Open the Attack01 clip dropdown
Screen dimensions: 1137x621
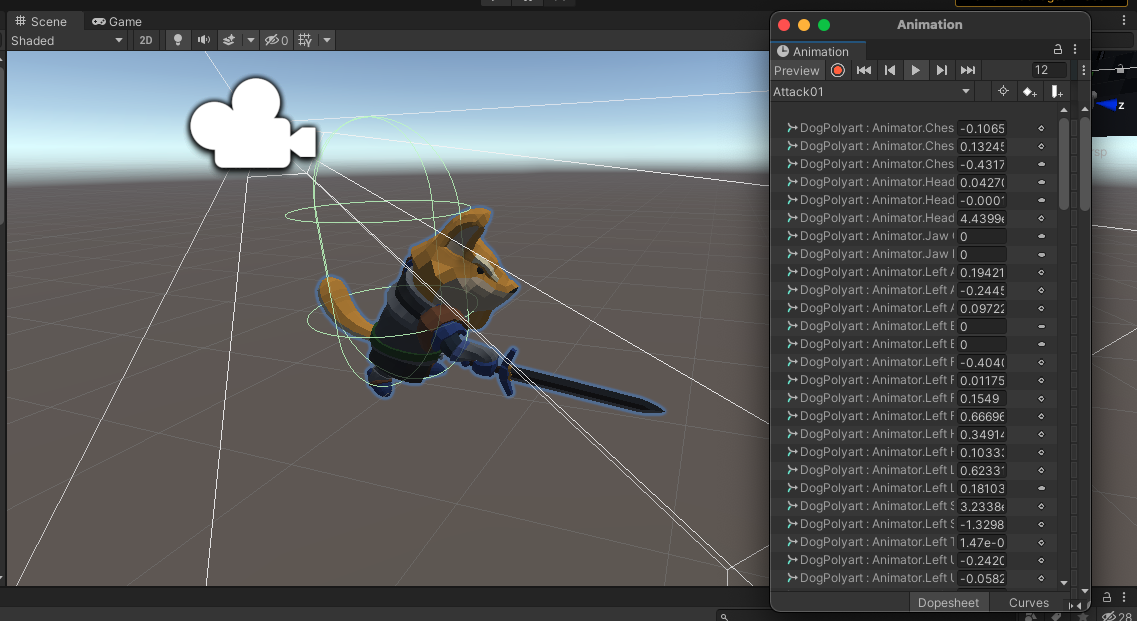[872, 91]
